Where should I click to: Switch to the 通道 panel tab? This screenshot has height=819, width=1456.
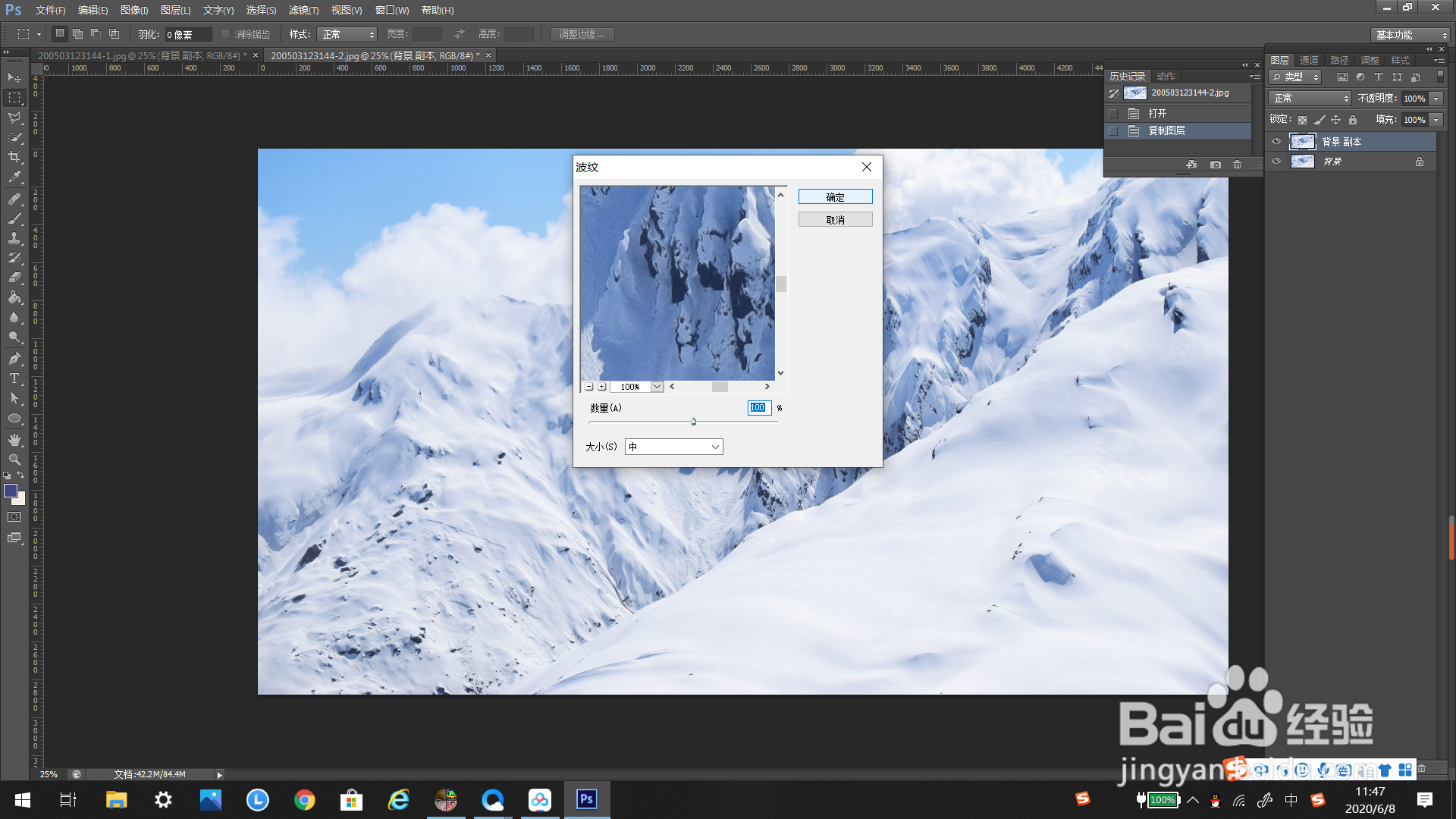point(1309,61)
